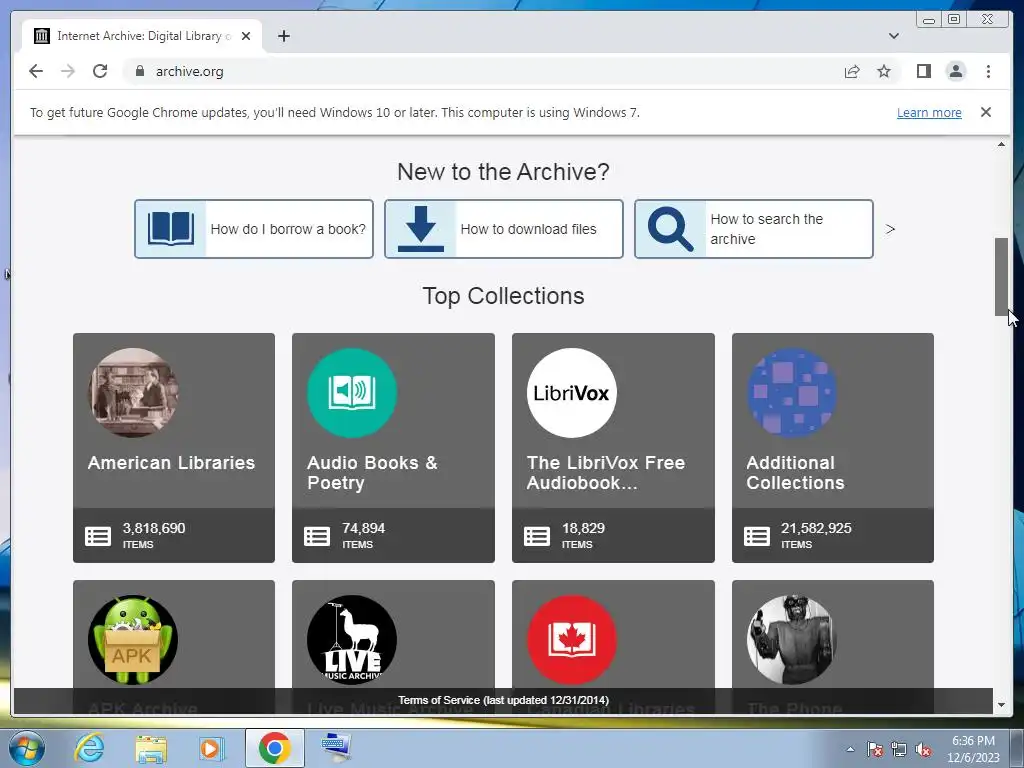Go back with the browser back arrow

point(36,71)
